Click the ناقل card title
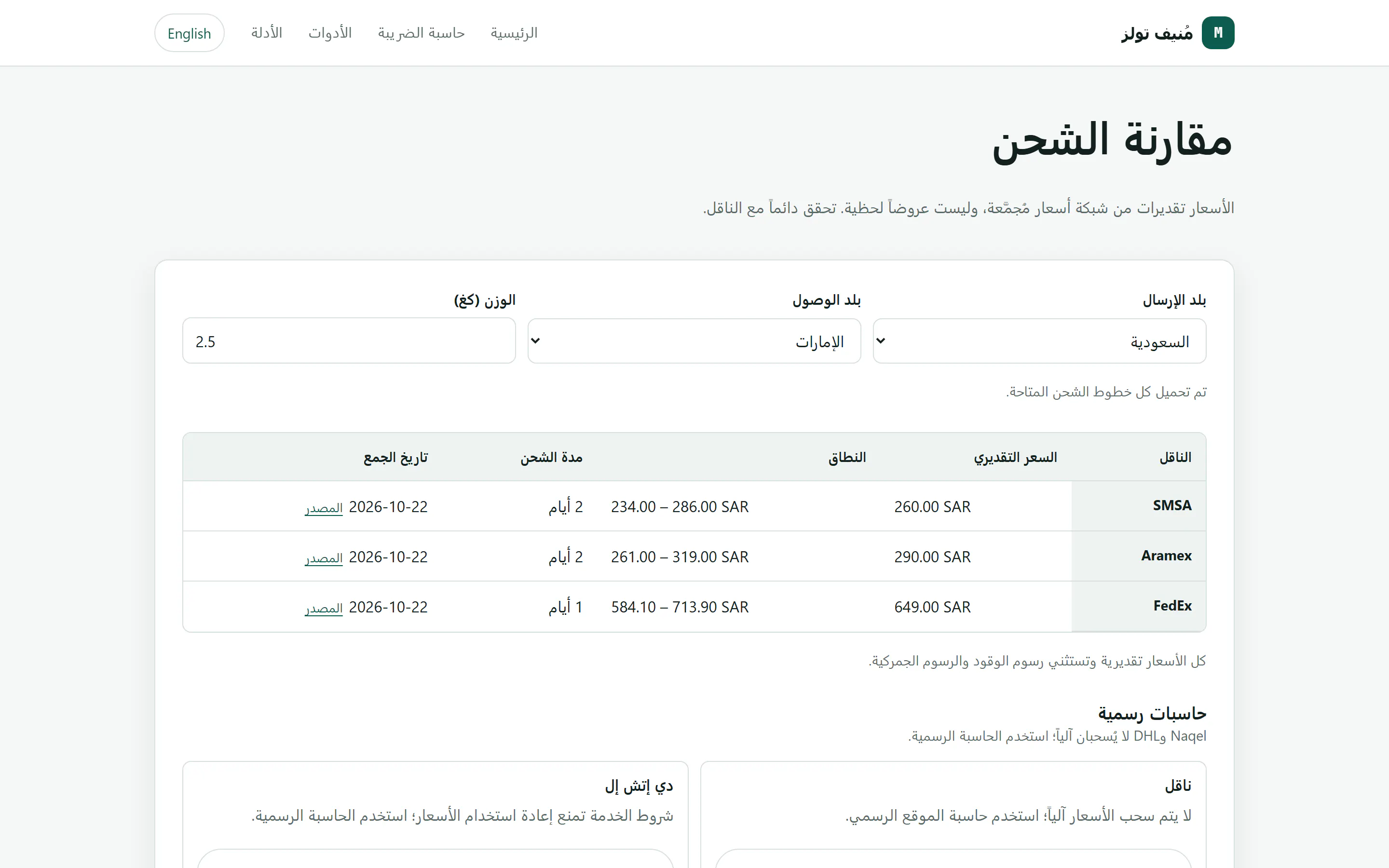The width and height of the screenshot is (1389, 868). [x=1178, y=786]
